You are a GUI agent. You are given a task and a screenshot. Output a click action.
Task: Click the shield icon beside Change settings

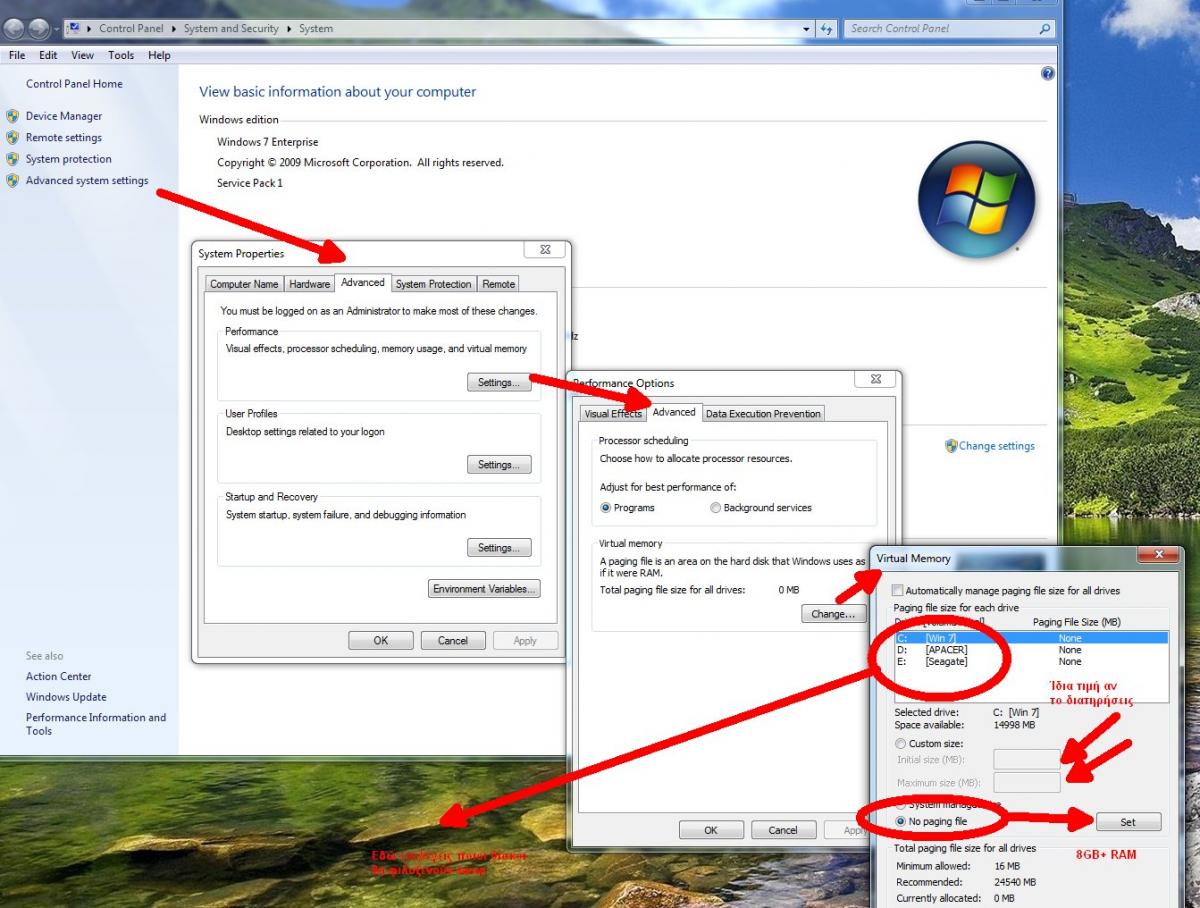click(x=951, y=446)
